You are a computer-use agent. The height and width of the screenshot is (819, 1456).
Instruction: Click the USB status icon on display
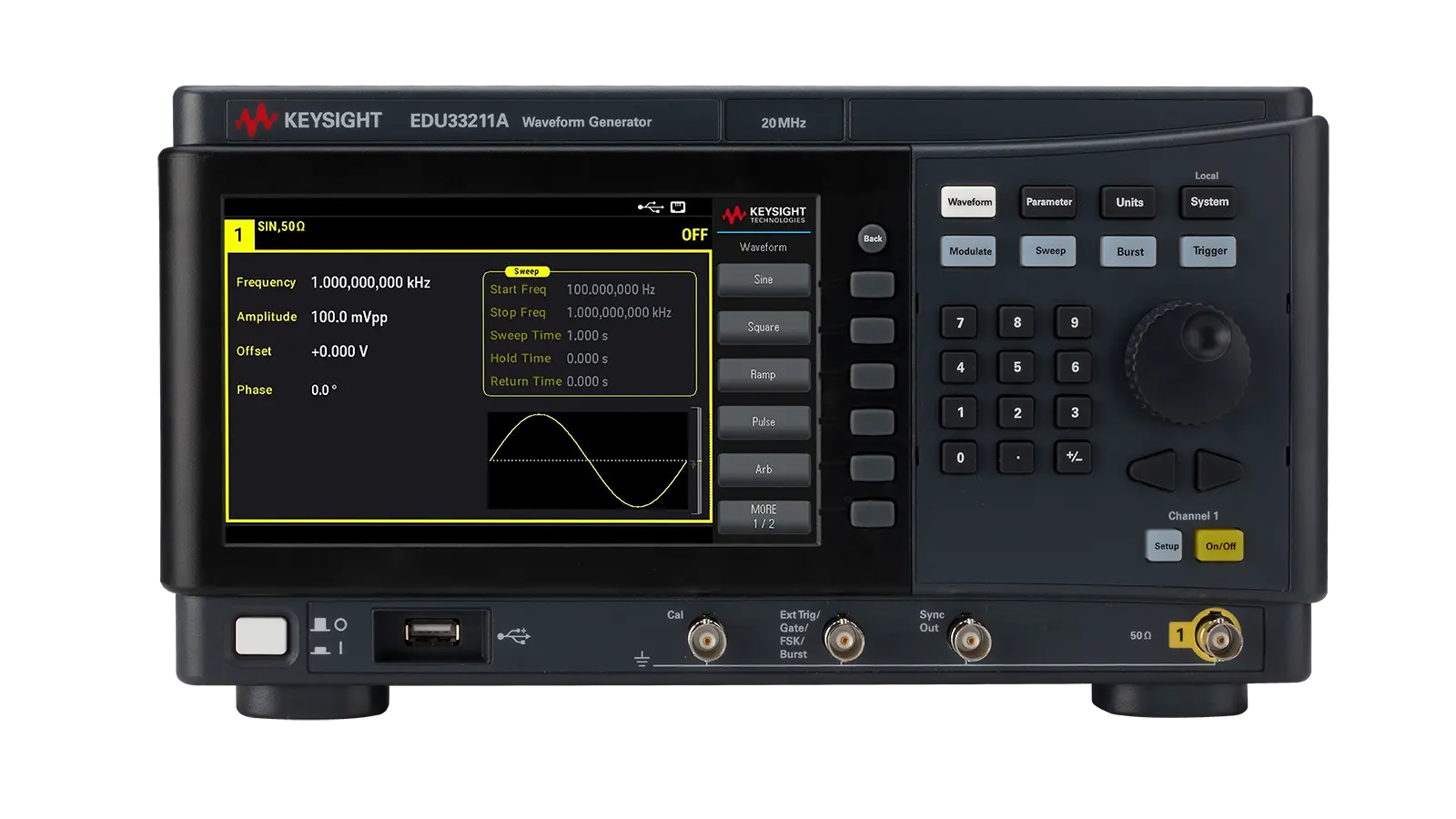[x=651, y=207]
